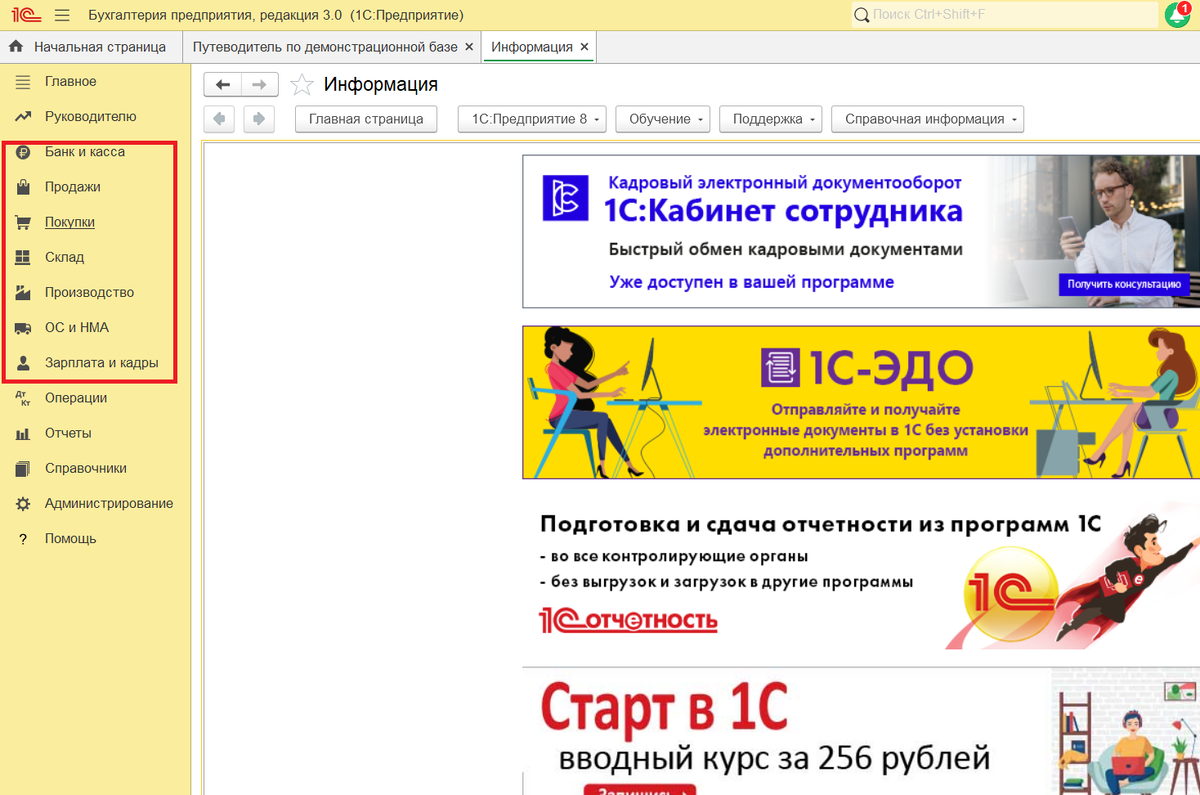1200x795 pixels.
Task: Open the 1С:Кабинет сотрудника banner
Action: pos(860,231)
